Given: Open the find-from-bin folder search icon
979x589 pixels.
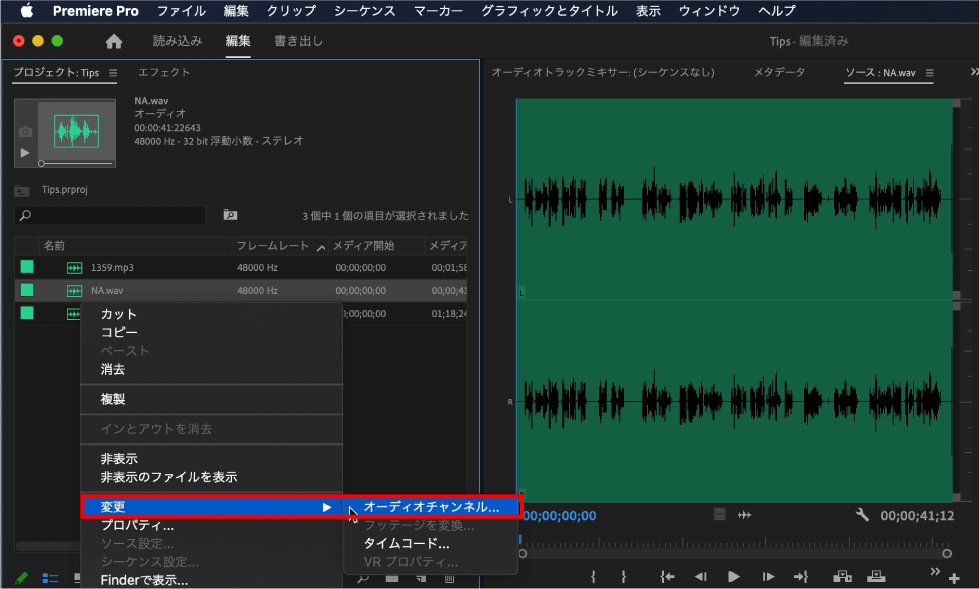Looking at the screenshot, I should click(230, 215).
